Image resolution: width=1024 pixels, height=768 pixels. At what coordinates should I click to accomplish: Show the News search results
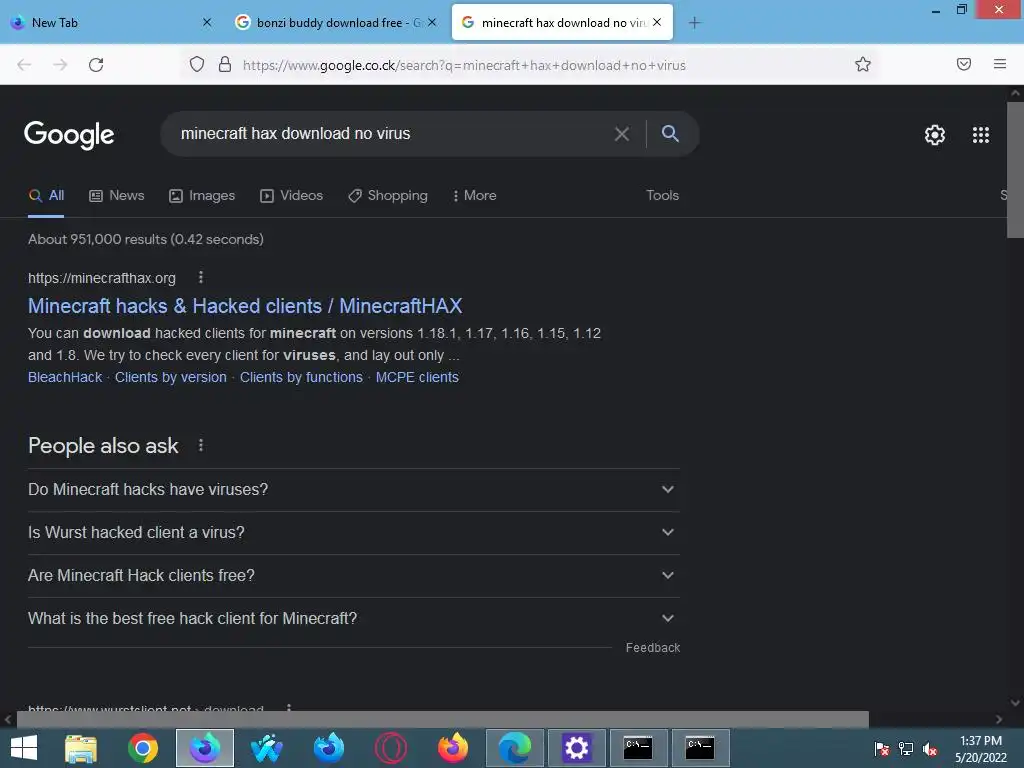(x=117, y=195)
